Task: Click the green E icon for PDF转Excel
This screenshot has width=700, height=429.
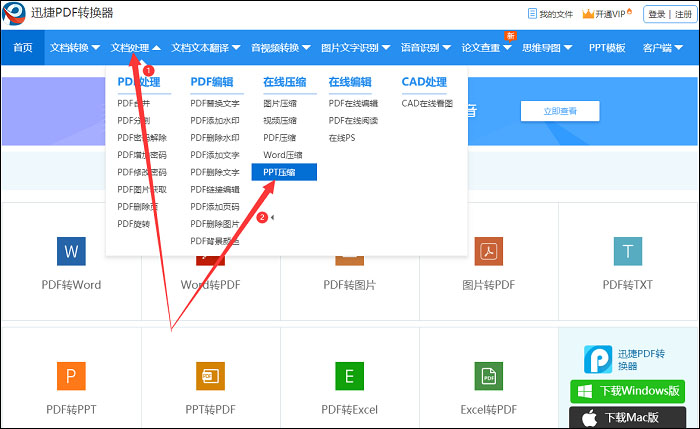Action: click(350, 376)
